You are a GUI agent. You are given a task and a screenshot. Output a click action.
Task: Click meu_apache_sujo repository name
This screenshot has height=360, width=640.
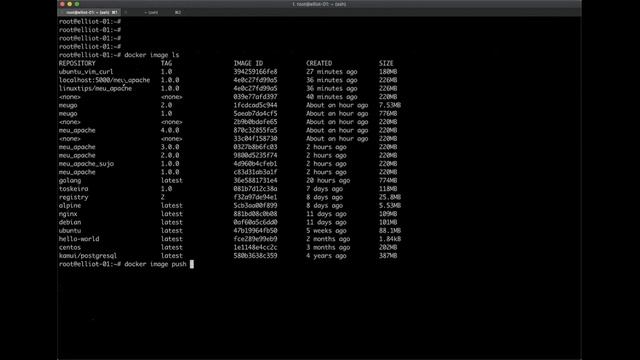pos(86,164)
